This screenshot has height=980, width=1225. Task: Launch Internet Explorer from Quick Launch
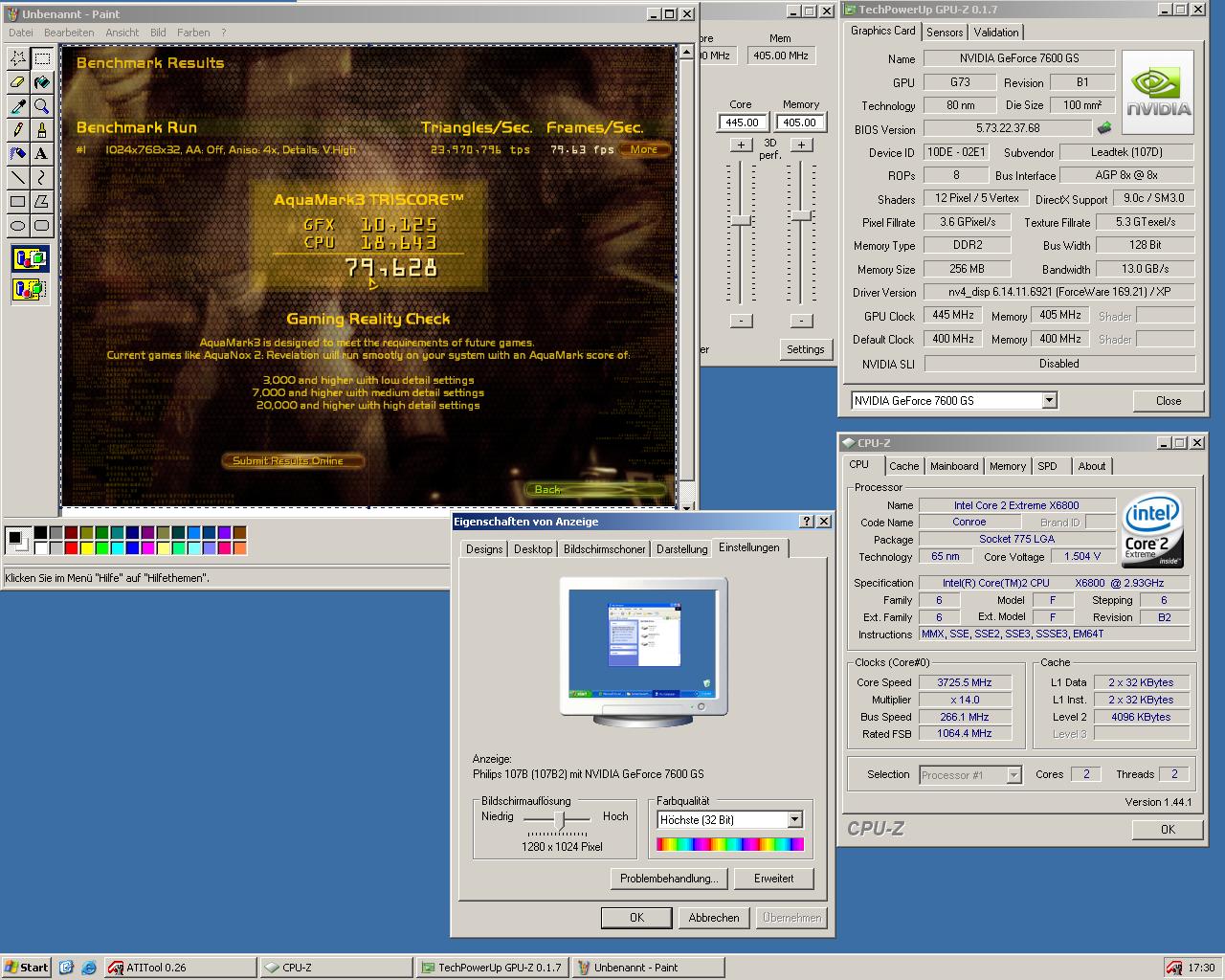(88, 968)
